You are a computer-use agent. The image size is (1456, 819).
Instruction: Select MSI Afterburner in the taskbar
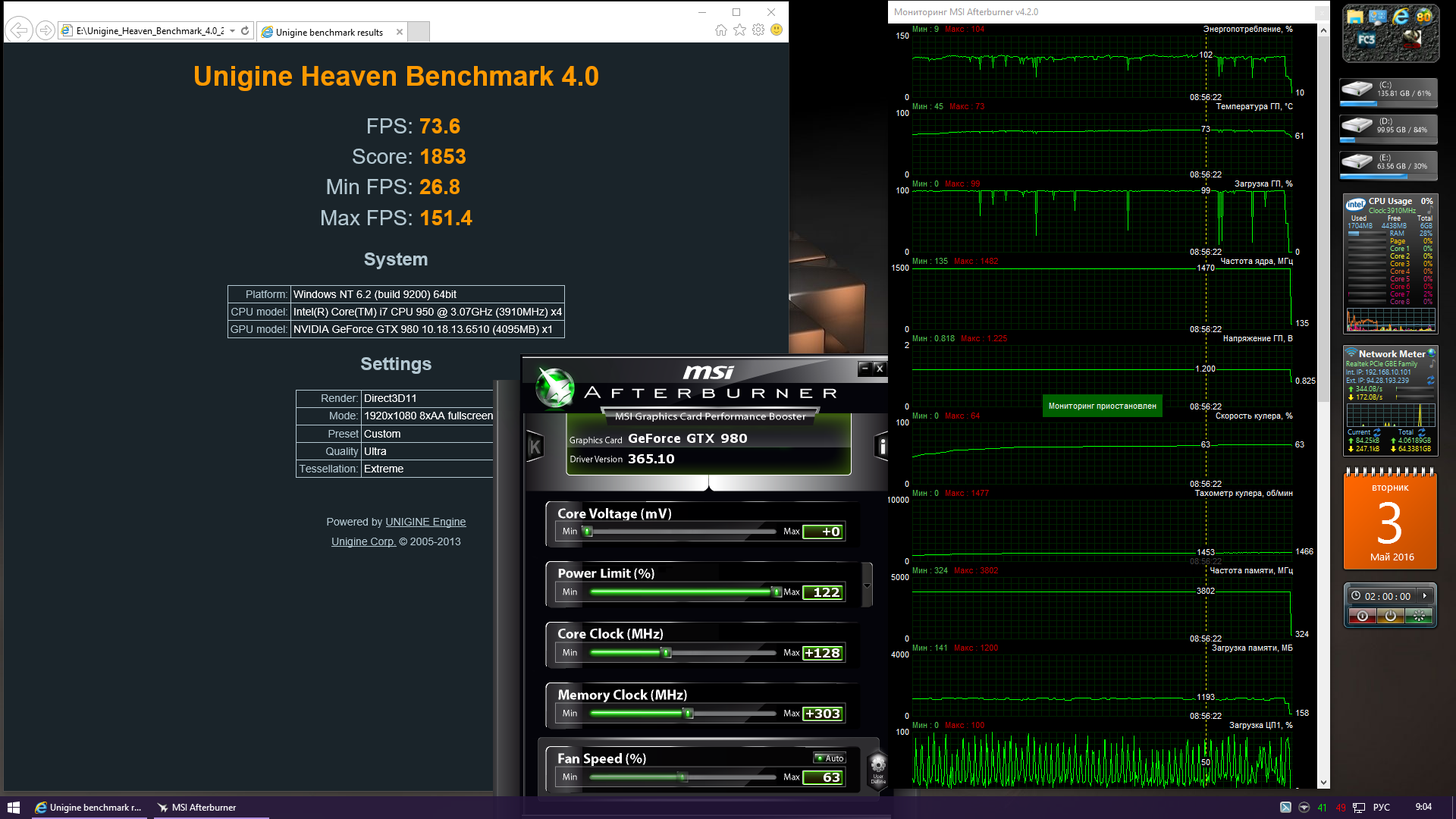coord(197,808)
